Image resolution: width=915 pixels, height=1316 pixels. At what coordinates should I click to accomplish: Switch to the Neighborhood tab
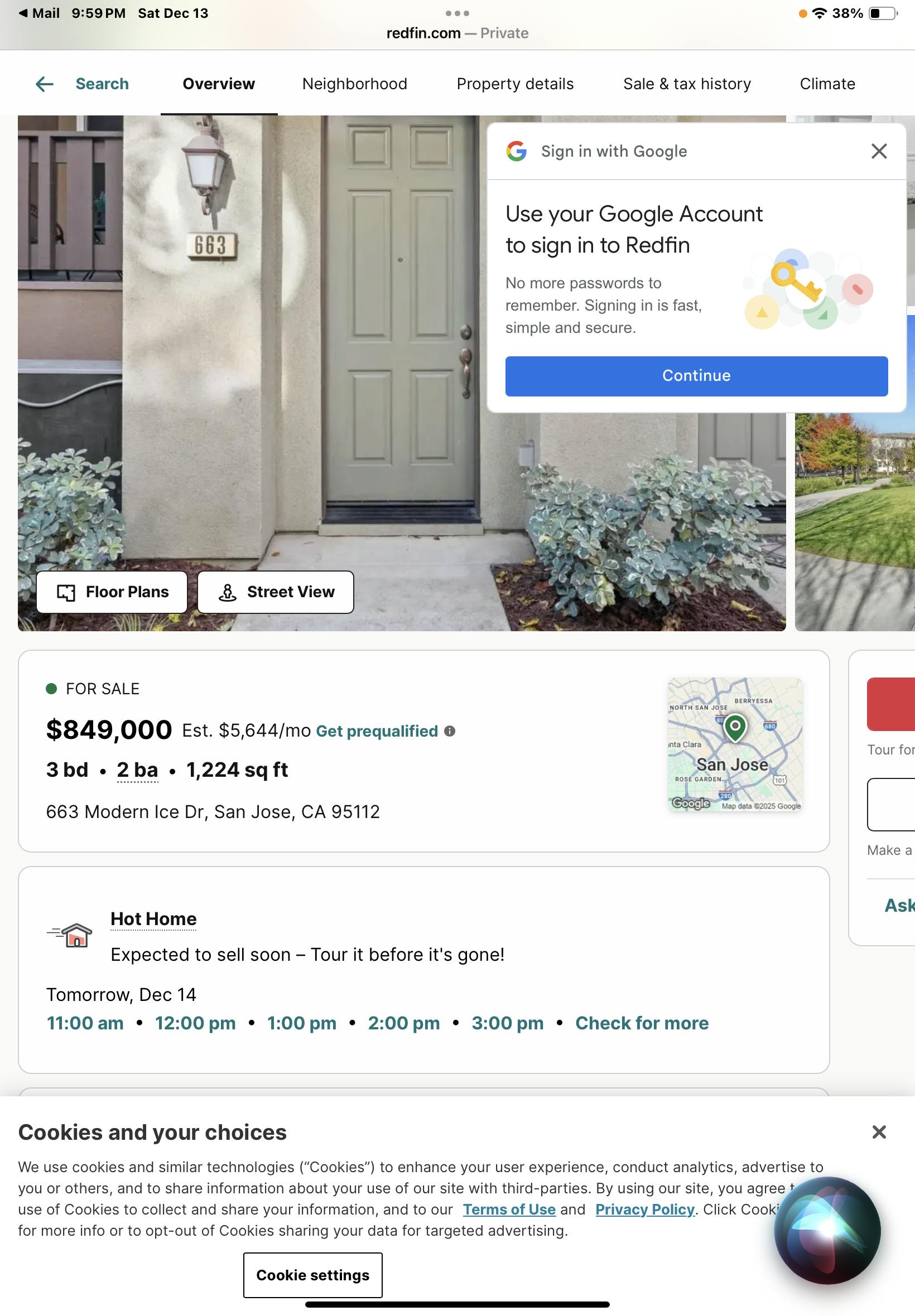click(x=355, y=84)
